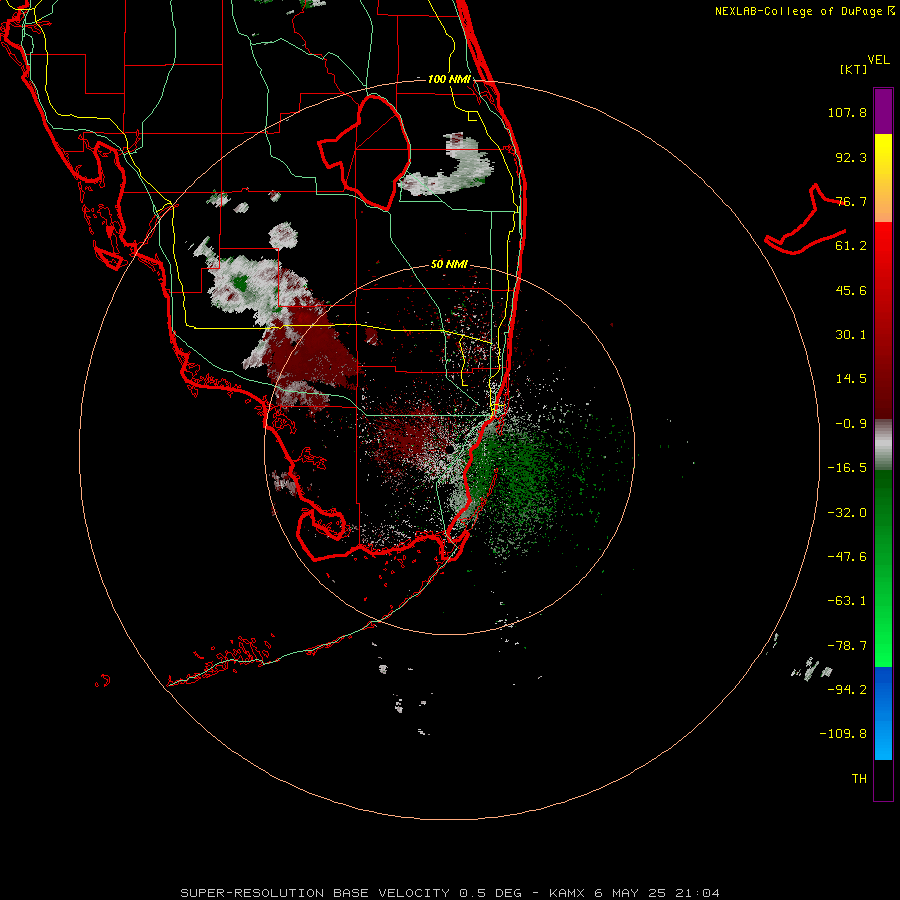This screenshot has height=900, width=900.
Task: Select the -109.8 legend value
Action: (x=843, y=734)
